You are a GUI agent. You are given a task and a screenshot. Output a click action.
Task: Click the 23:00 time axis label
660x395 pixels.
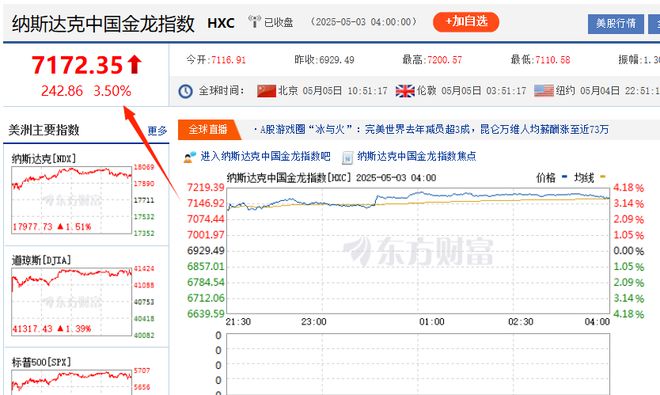[314, 322]
